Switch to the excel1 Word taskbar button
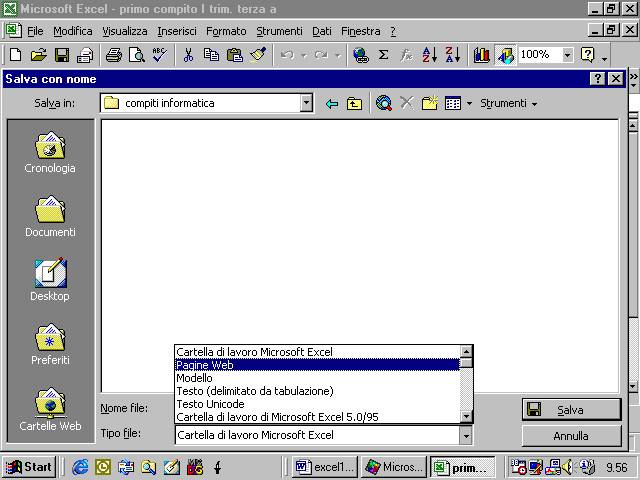This screenshot has width=640, height=480. pyautogui.click(x=325, y=467)
